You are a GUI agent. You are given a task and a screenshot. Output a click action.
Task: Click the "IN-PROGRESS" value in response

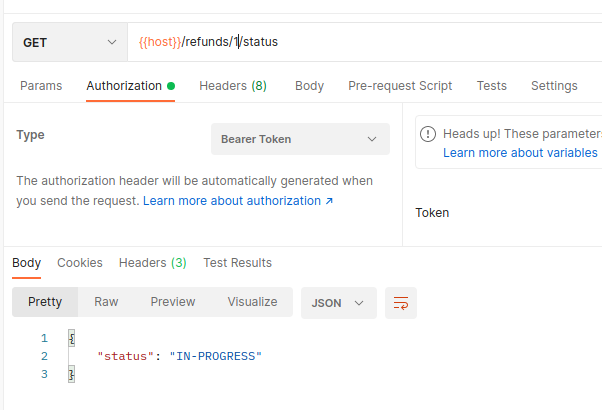pyautogui.click(x=215, y=356)
